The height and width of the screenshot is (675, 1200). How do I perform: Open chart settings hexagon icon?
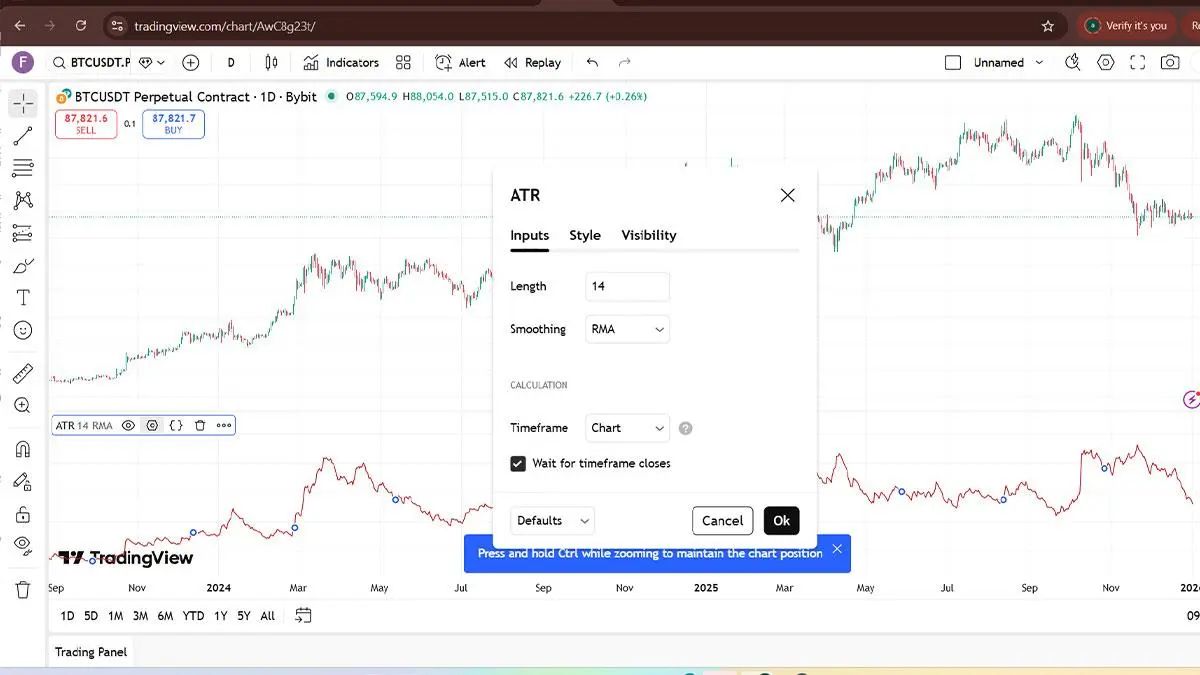[x=1106, y=62]
